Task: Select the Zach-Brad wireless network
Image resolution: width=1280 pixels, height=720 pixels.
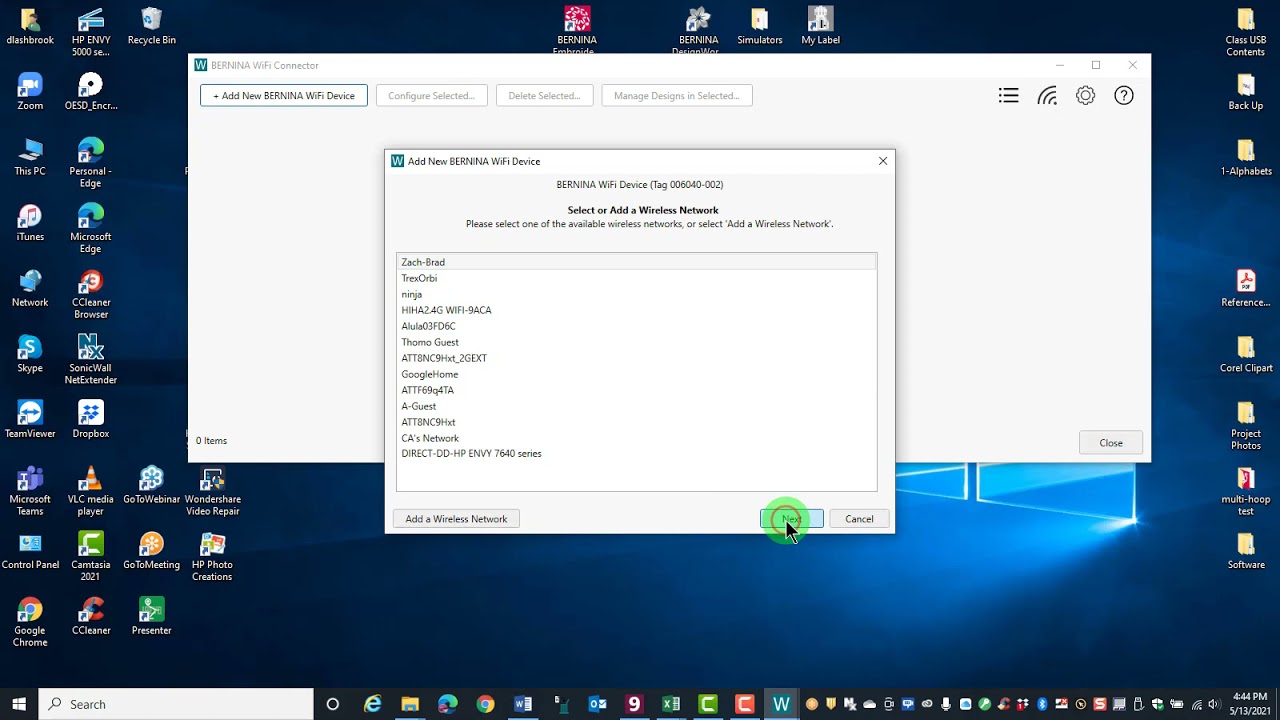Action: [423, 262]
